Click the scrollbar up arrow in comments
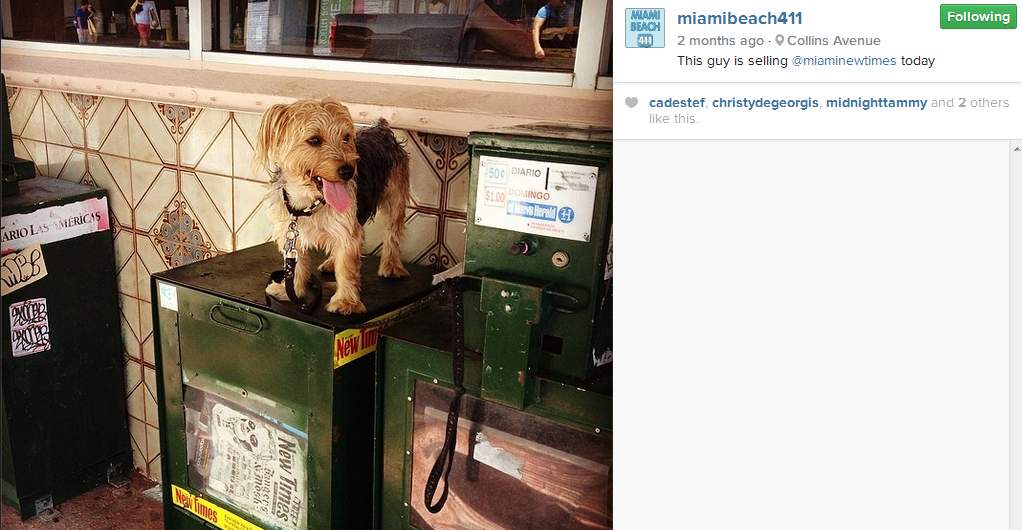The image size is (1022, 530). tap(1017, 149)
